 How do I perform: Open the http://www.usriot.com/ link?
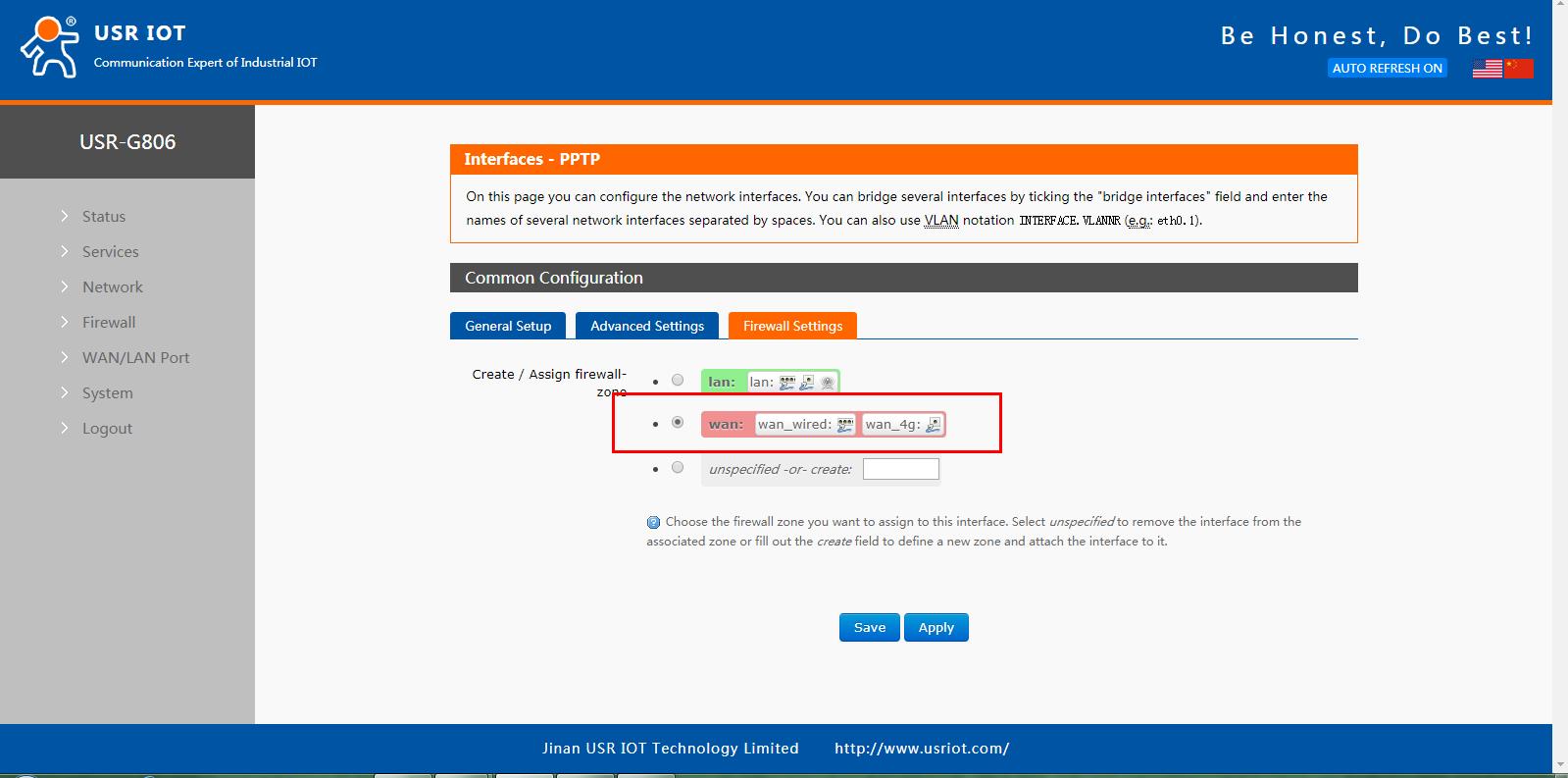tap(922, 748)
